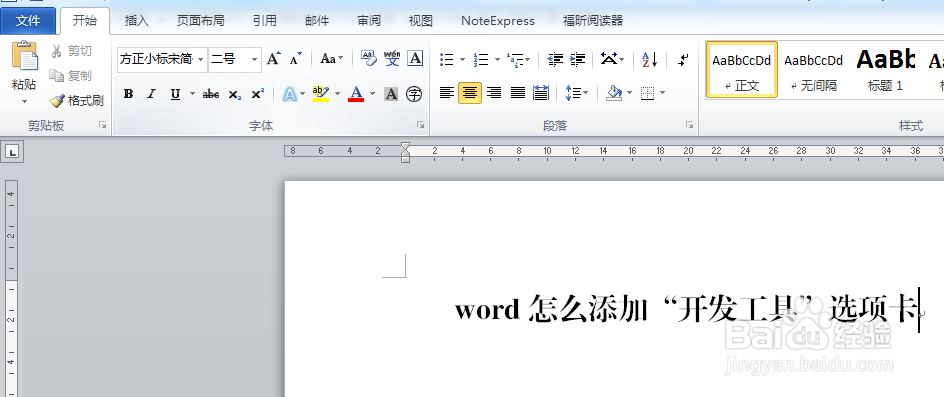Copy selection with 复制
The height and width of the screenshot is (397, 944).
(x=71, y=75)
